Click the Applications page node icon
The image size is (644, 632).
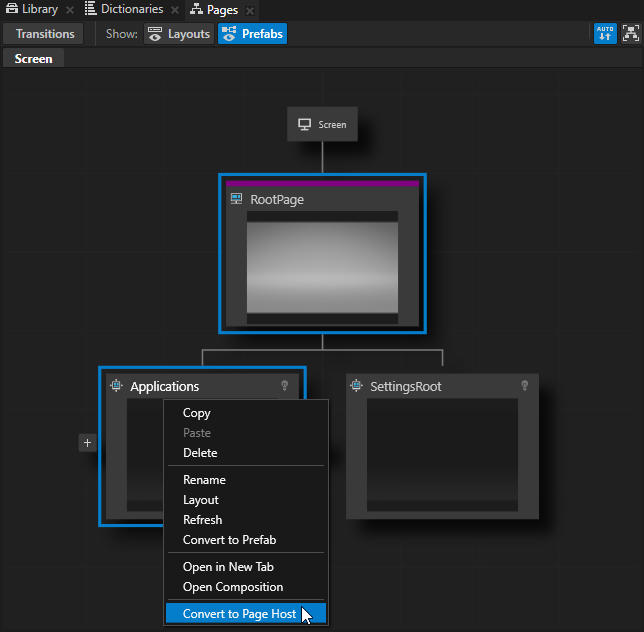pos(116,386)
